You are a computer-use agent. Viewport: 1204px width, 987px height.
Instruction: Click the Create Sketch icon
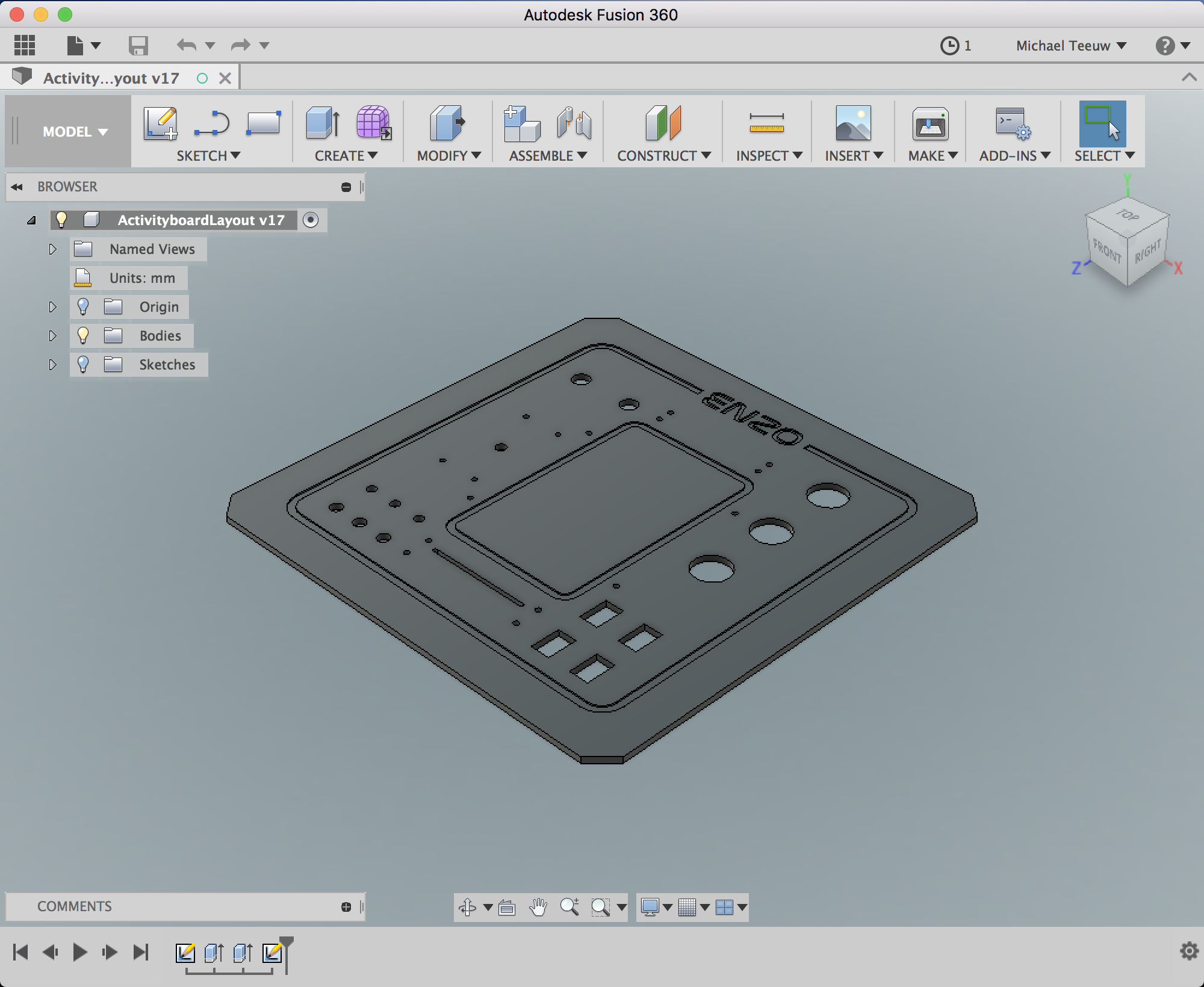[x=160, y=123]
